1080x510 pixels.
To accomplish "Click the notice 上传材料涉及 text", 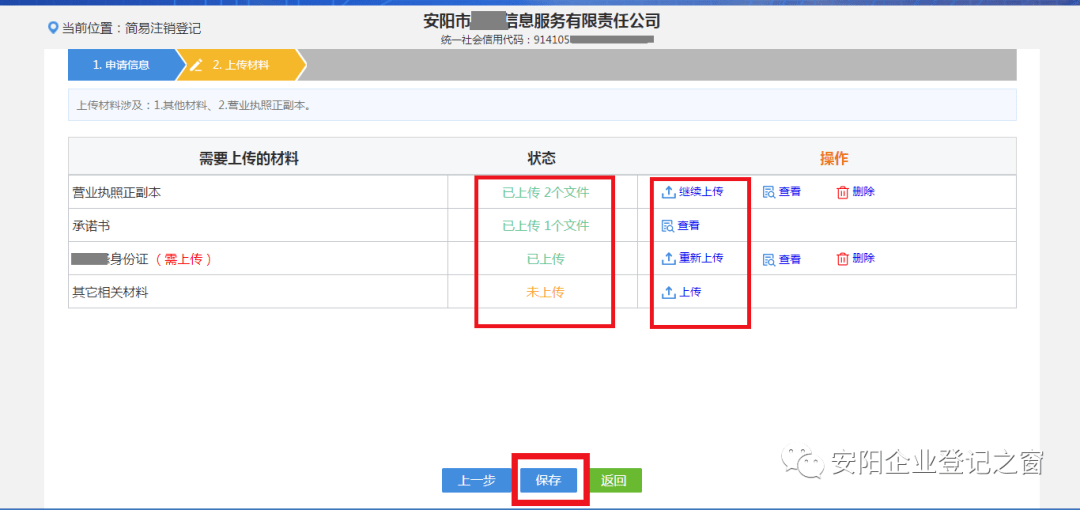I will [x=194, y=107].
